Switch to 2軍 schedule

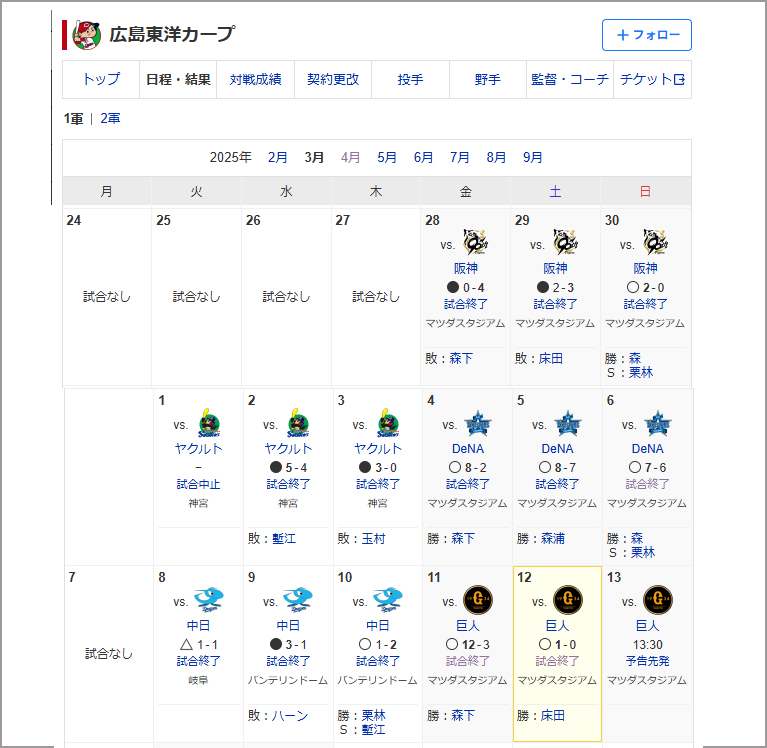point(110,118)
